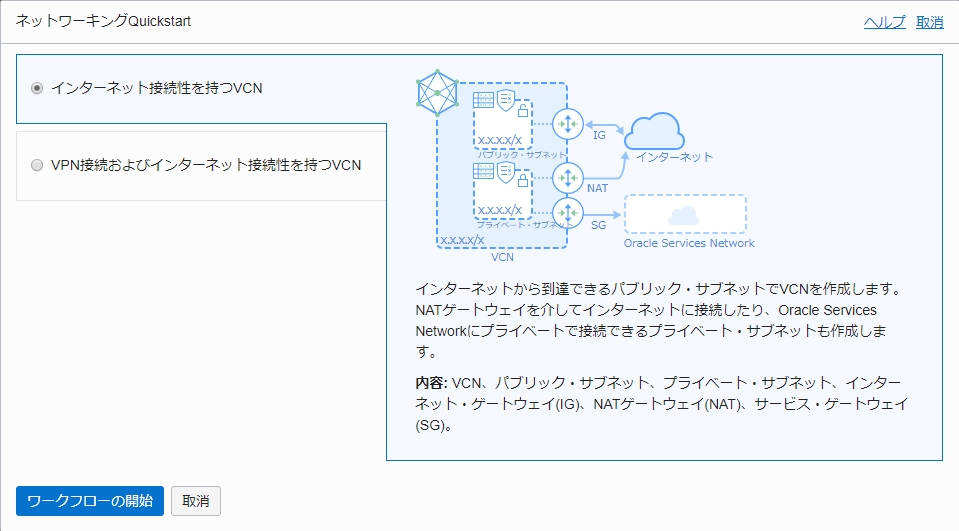
Task: Click the private subnet shield security icon
Action: [506, 172]
